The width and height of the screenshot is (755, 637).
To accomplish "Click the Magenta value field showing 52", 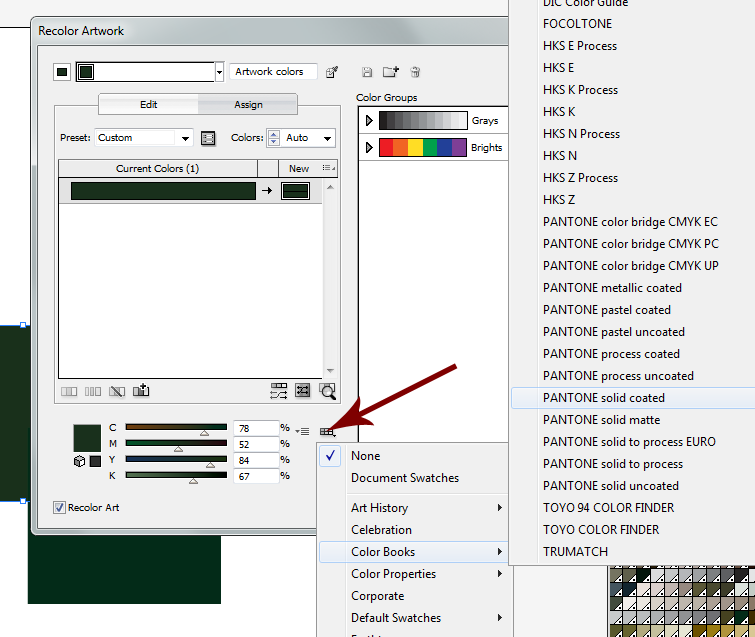I will pos(256,444).
